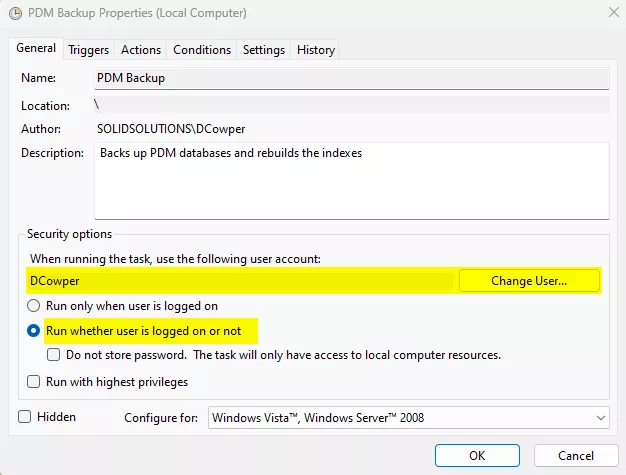Go to the Actions tab
626x475 pixels.
141,50
